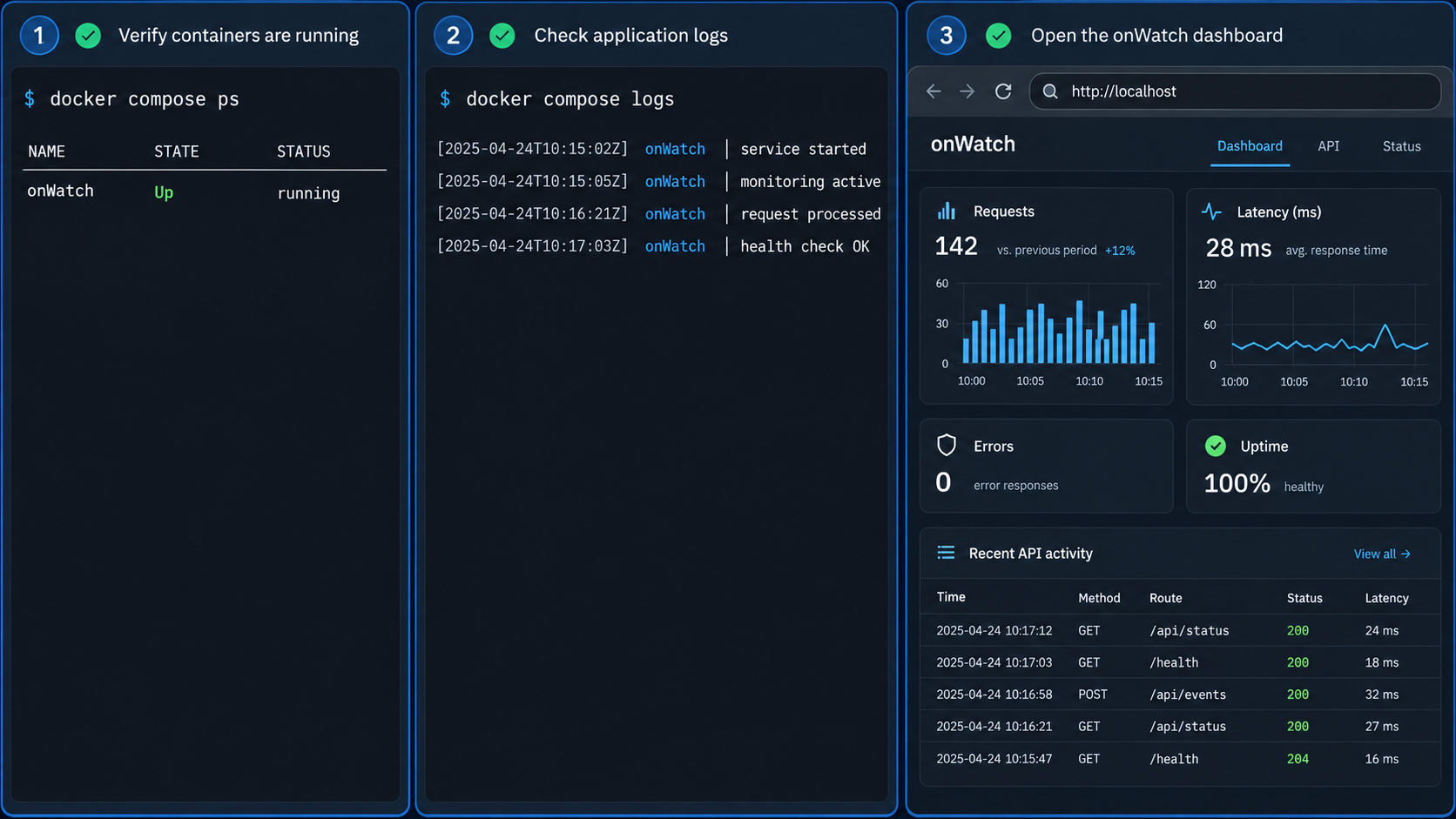The width and height of the screenshot is (1456, 819).
Task: Click the Requests bar chart icon
Action: point(947,211)
